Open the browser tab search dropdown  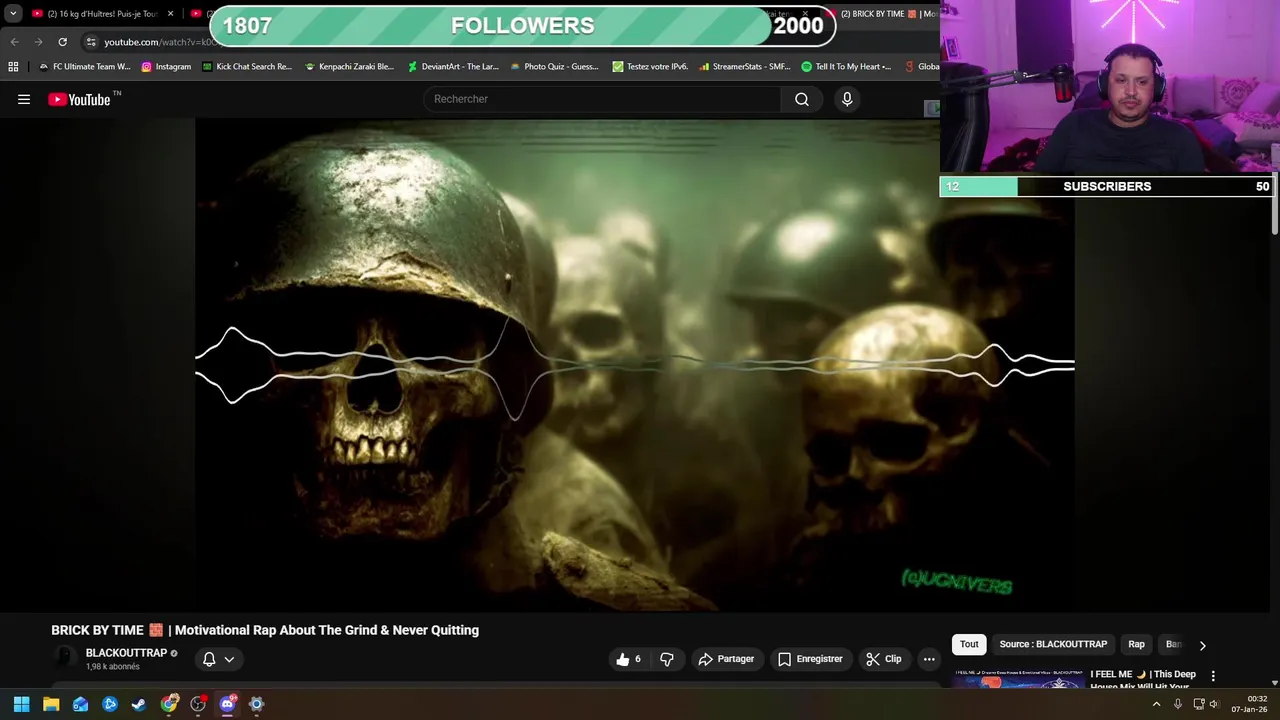[x=13, y=14]
